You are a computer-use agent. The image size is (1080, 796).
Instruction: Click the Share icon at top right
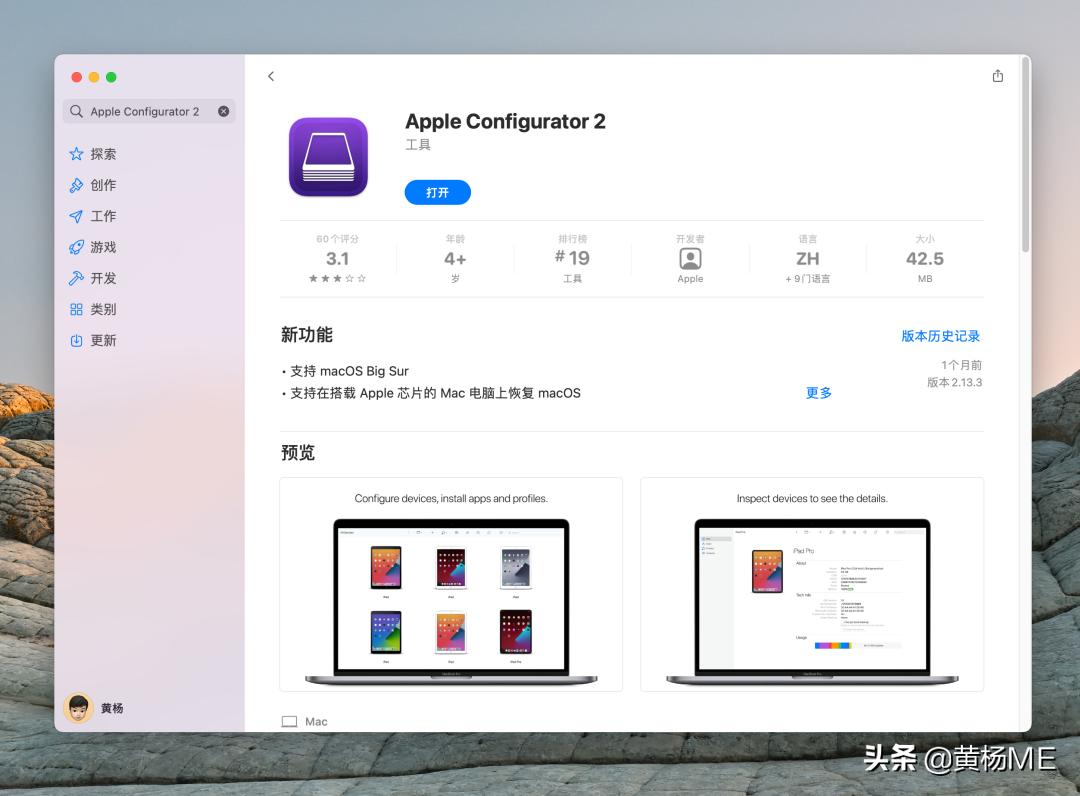coord(997,74)
